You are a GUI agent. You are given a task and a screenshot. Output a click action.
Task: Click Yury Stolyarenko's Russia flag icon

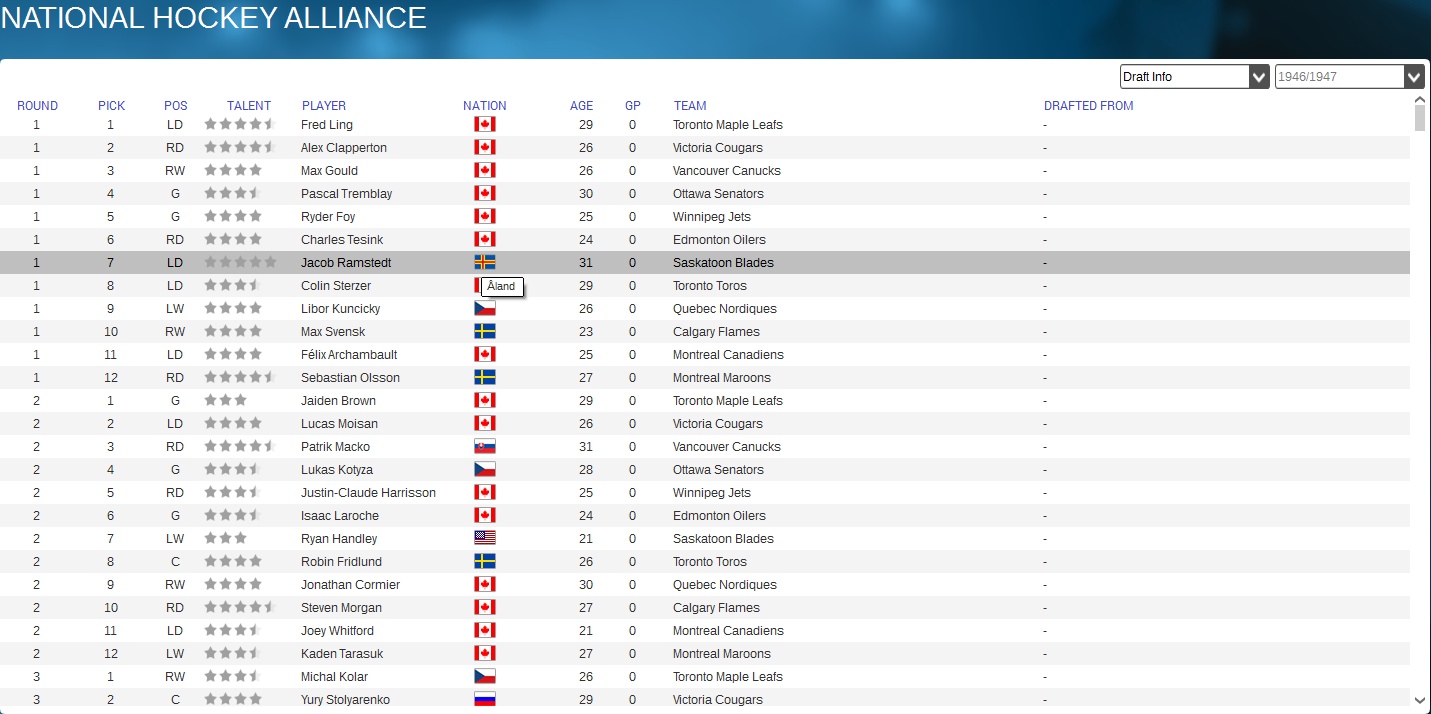coord(485,700)
